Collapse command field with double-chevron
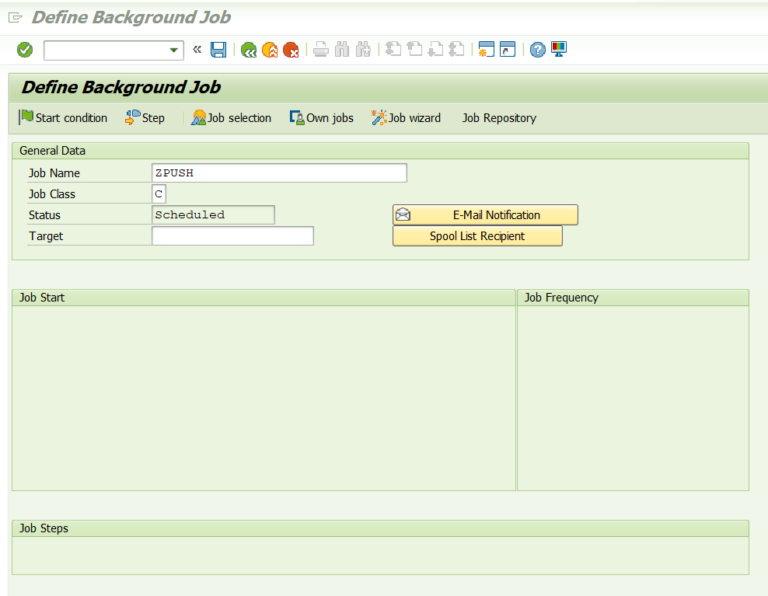Image resolution: width=768 pixels, height=596 pixels. (x=197, y=49)
